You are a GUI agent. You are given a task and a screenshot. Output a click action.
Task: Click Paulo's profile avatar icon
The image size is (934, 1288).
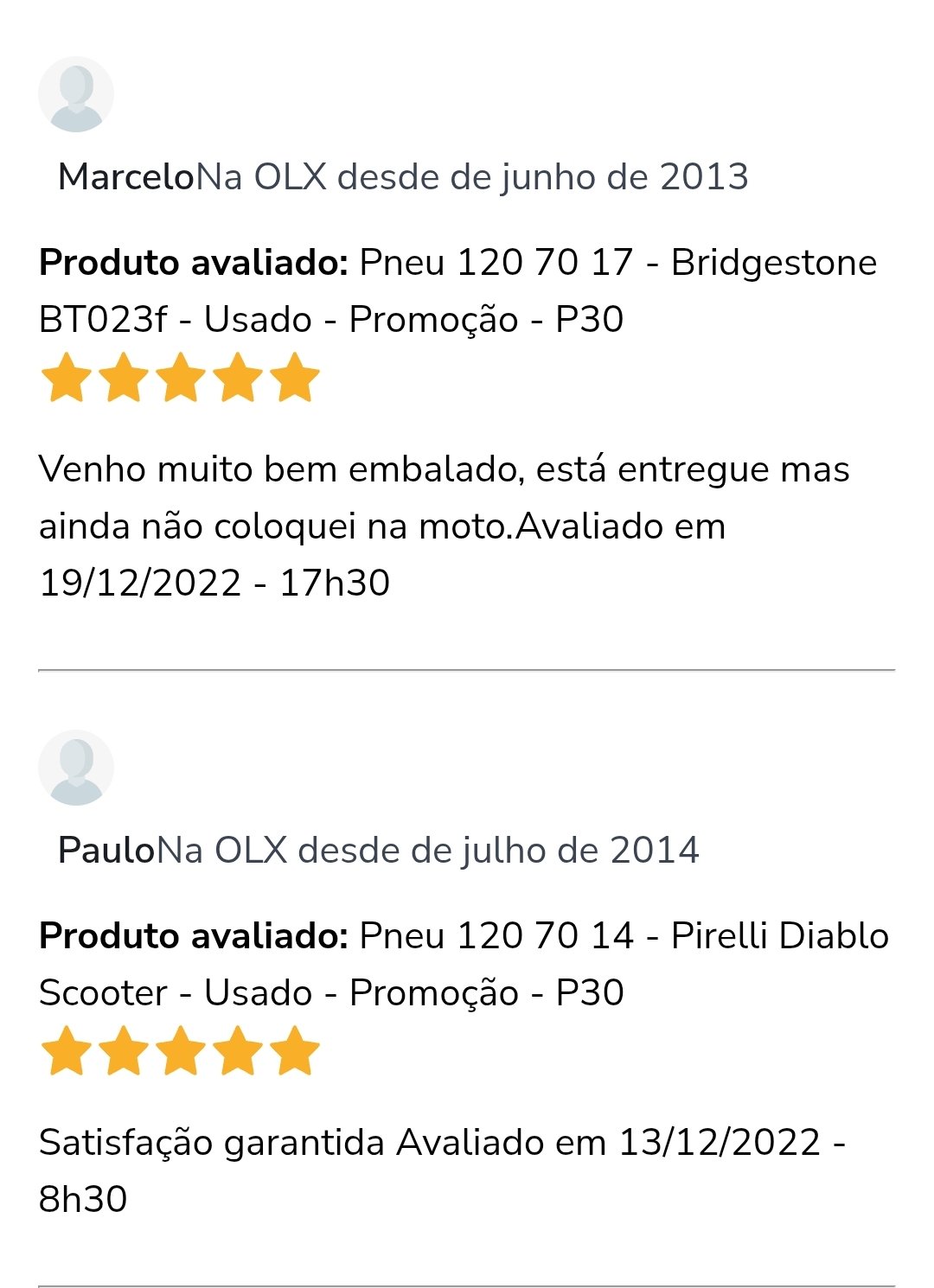click(x=76, y=768)
